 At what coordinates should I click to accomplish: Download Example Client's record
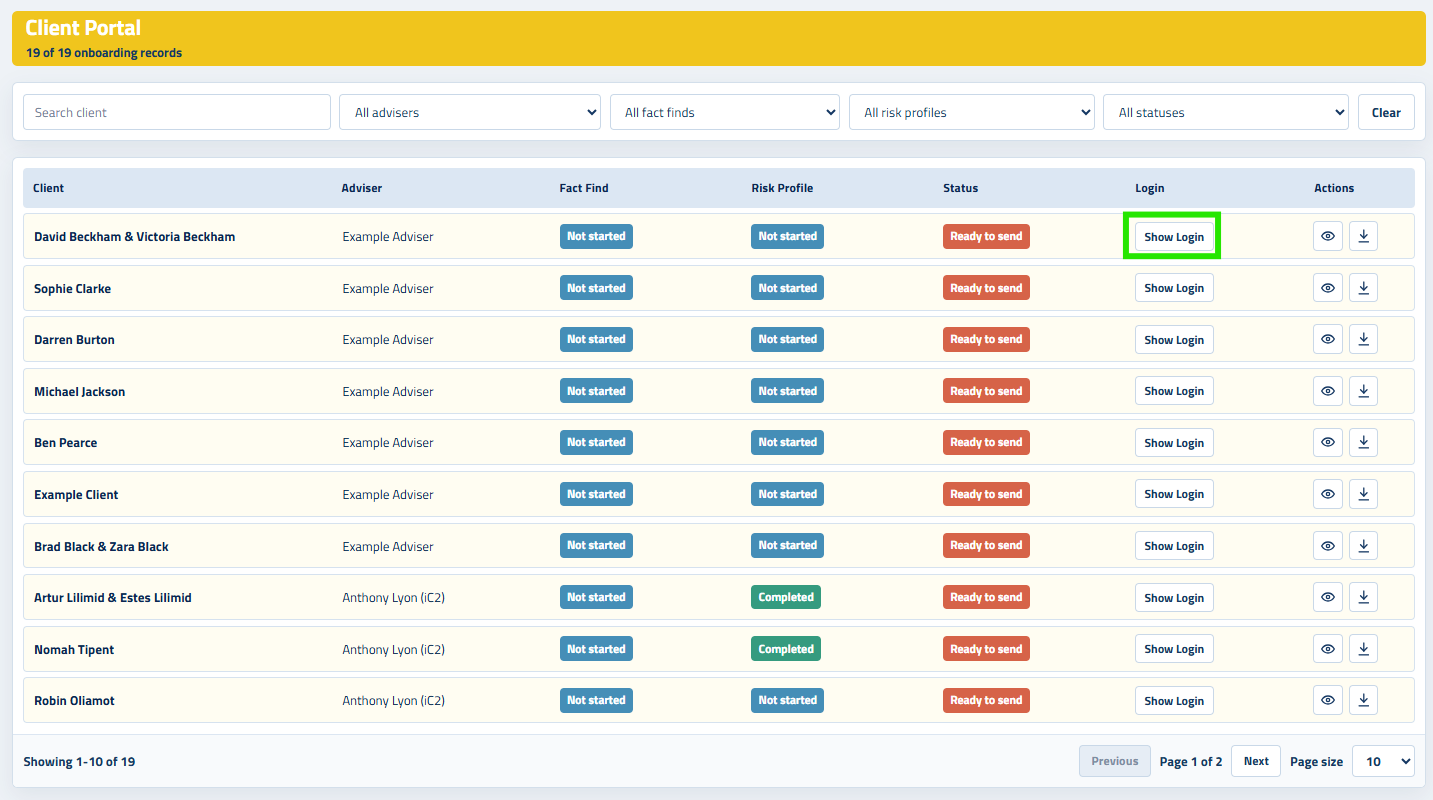pos(1363,494)
